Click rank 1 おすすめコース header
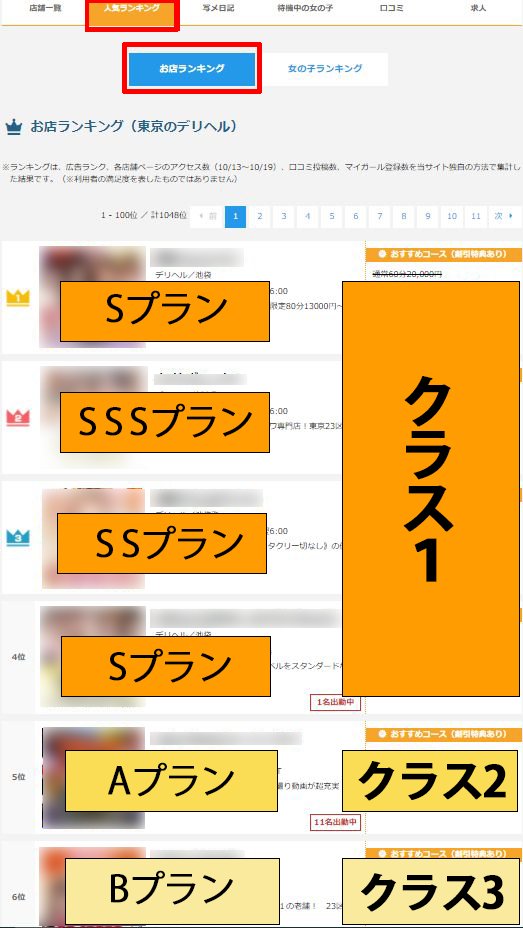The image size is (523, 928). point(443,254)
